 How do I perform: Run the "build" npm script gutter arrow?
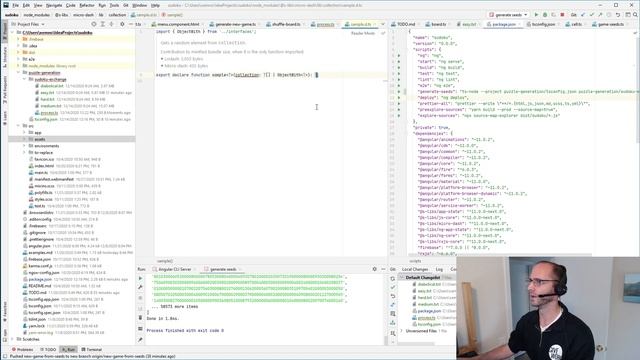(399, 68)
